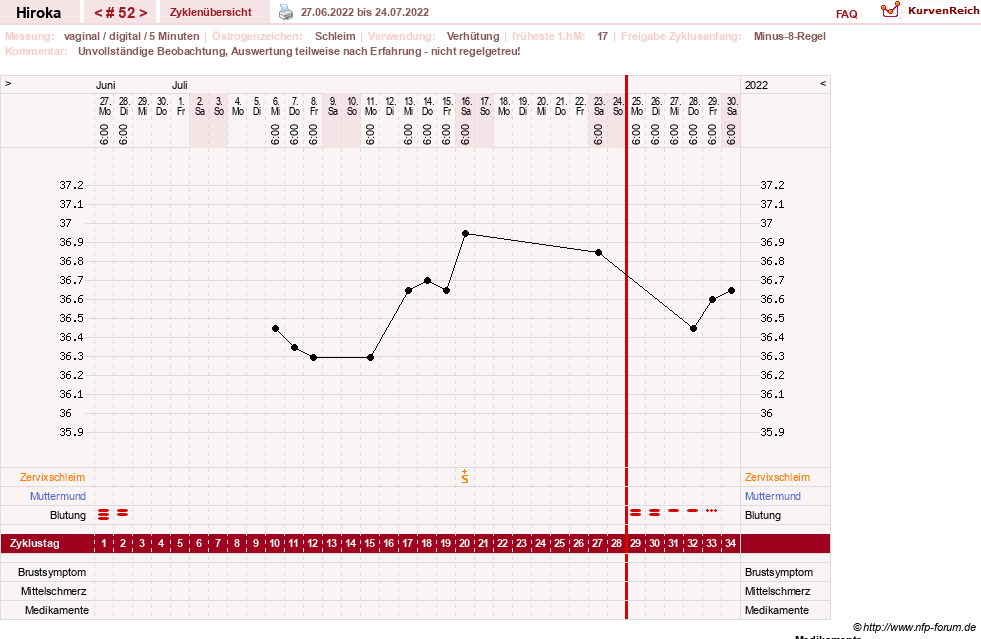The width and height of the screenshot is (981, 639).
Task: Click cycle day 28 in Zyklustag row
Action: point(616,543)
